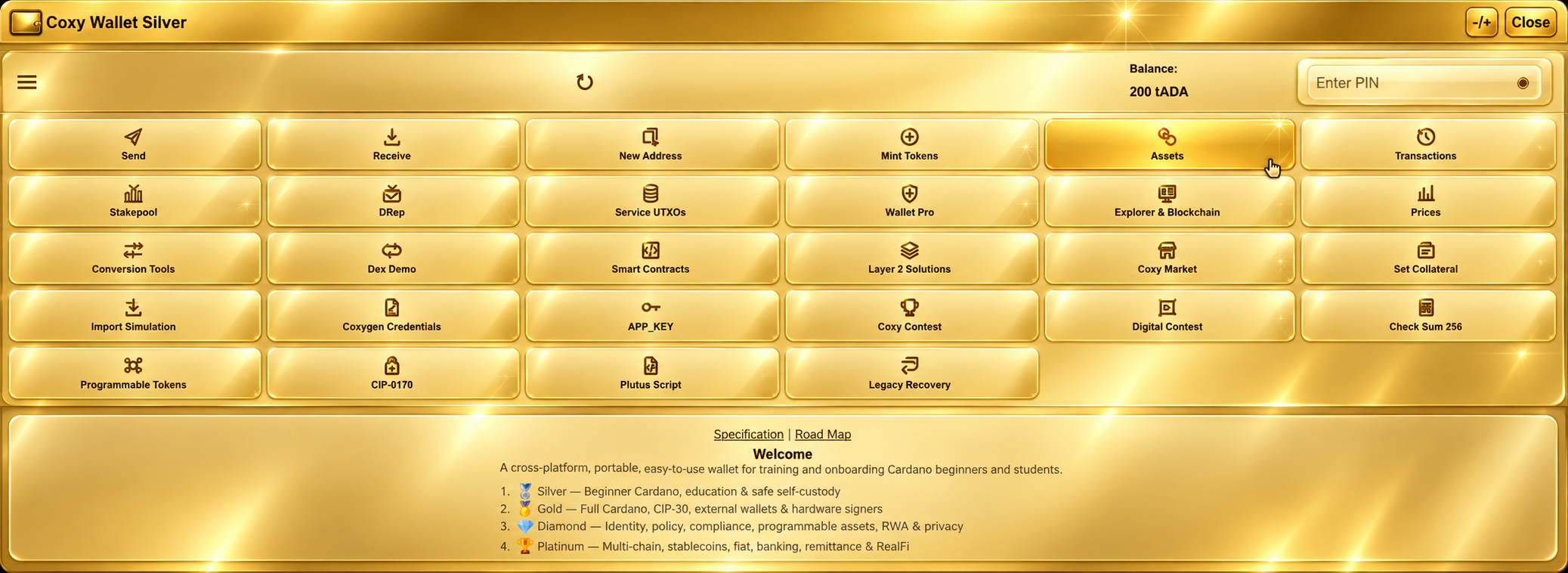
Task: Click the Enter PIN field
Action: pos(1424,82)
